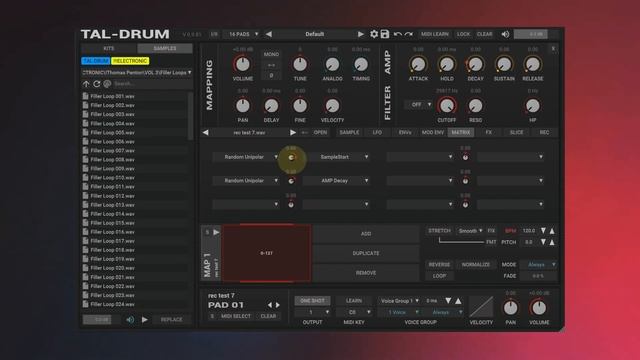
Task: Click the REPLACE button
Action: pyautogui.click(x=171, y=320)
